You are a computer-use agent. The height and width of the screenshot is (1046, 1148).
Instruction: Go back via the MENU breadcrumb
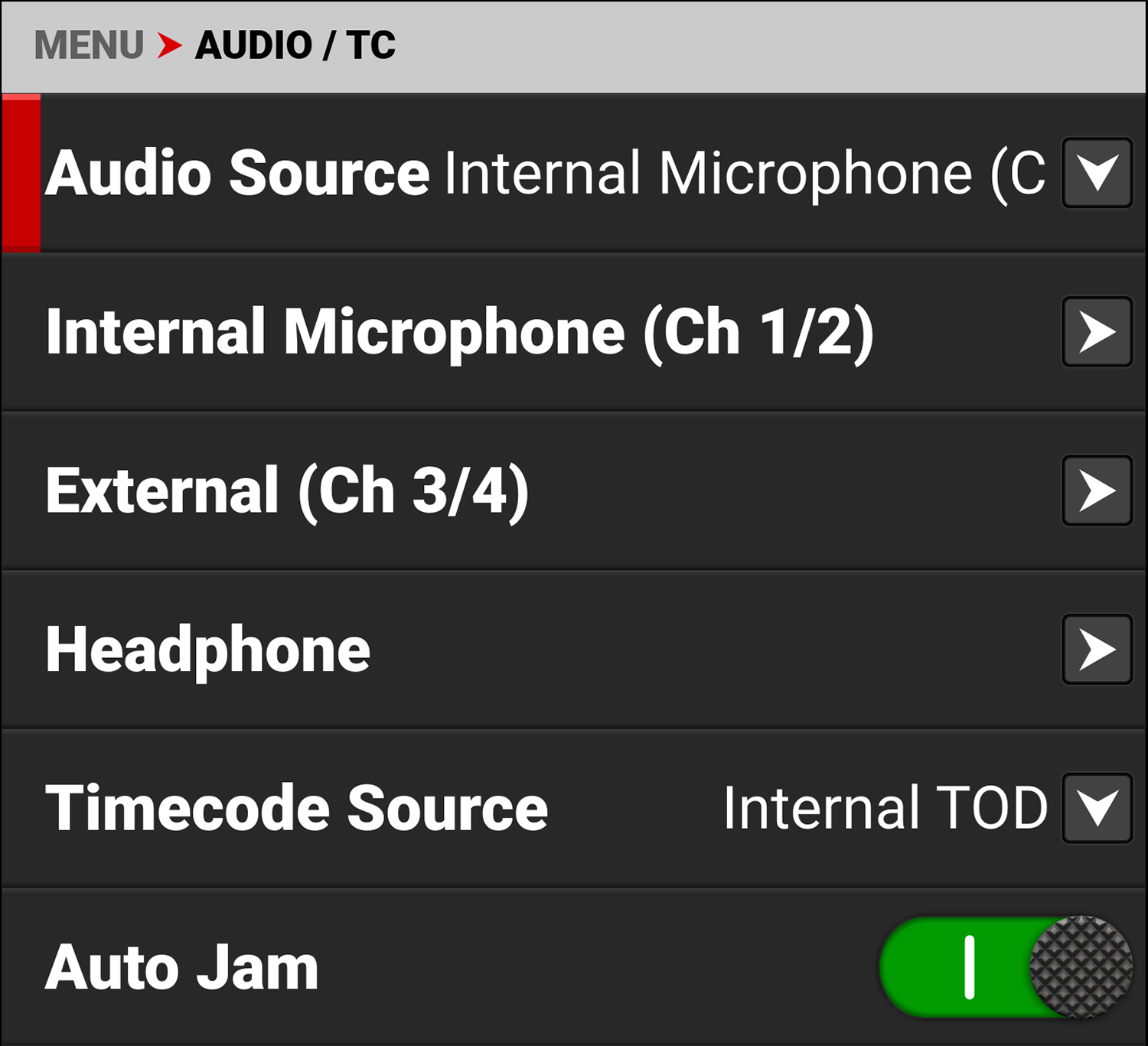click(x=89, y=45)
